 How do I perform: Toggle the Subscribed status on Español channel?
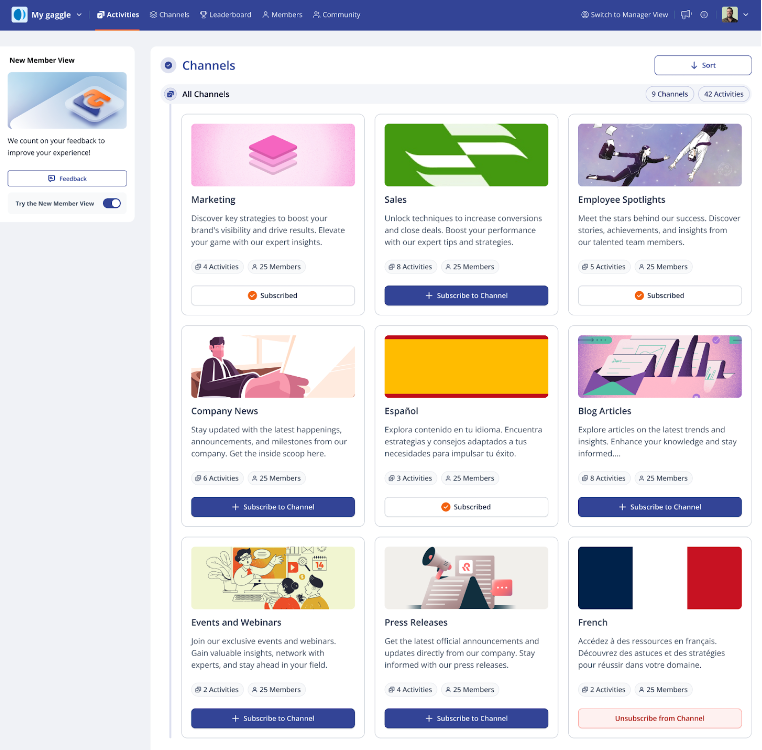click(466, 507)
